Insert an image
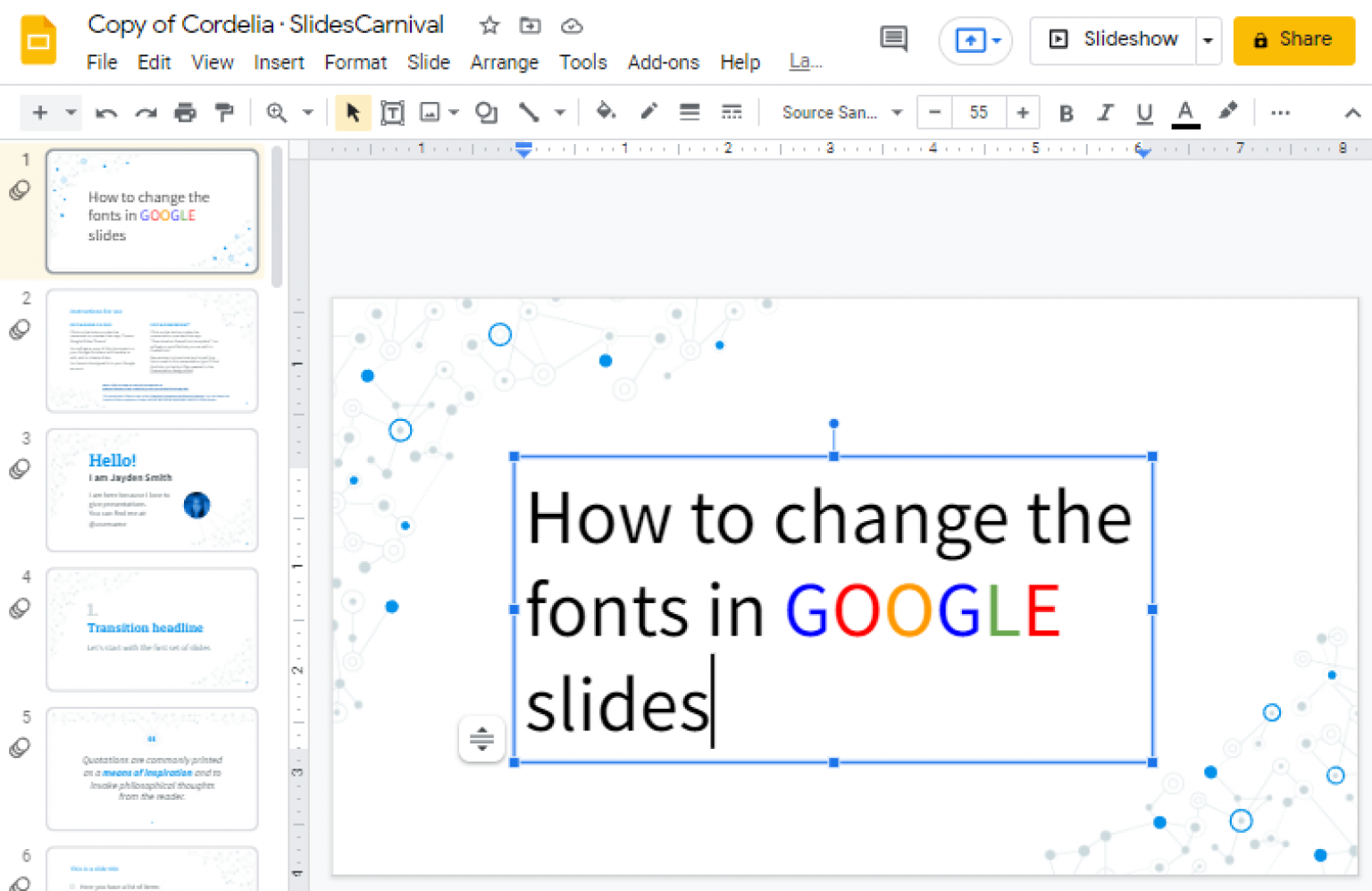Screen dimensions: 1372x891 tap(431, 113)
